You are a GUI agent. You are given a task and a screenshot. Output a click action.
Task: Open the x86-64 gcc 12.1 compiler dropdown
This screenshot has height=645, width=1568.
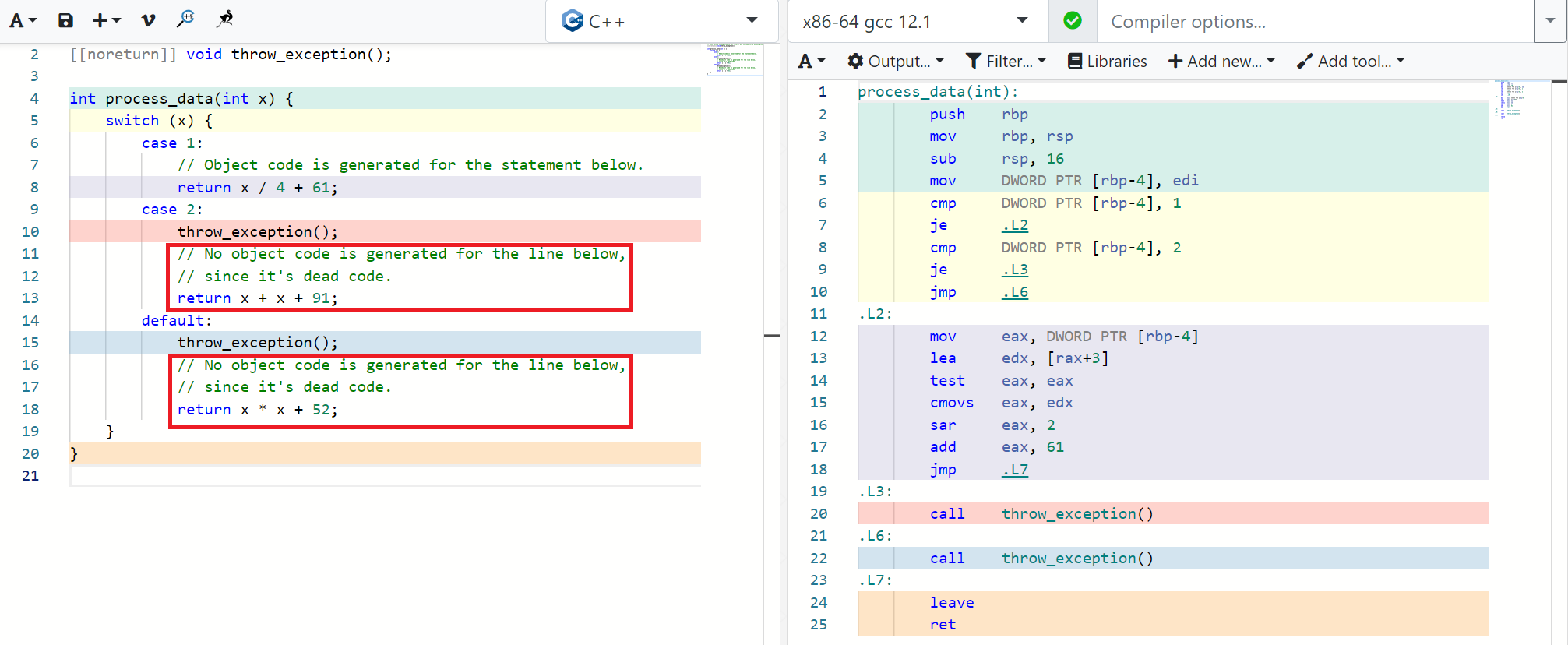pyautogui.click(x=915, y=21)
